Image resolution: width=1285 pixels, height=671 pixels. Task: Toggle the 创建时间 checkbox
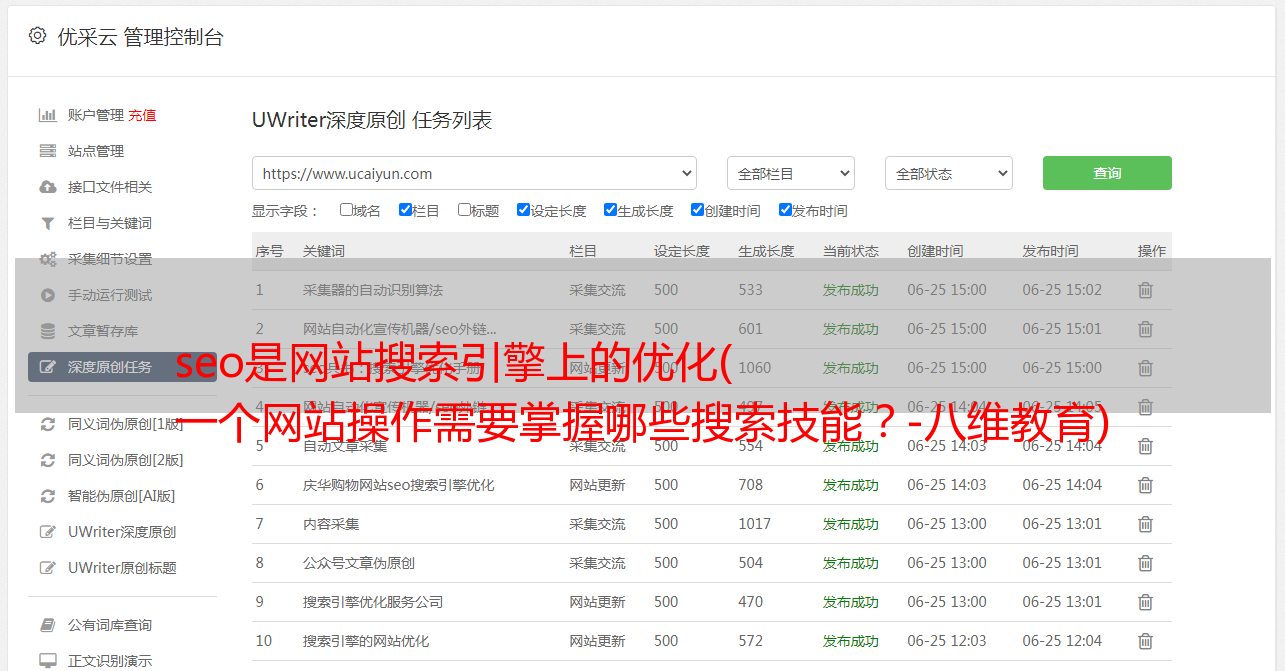click(697, 210)
